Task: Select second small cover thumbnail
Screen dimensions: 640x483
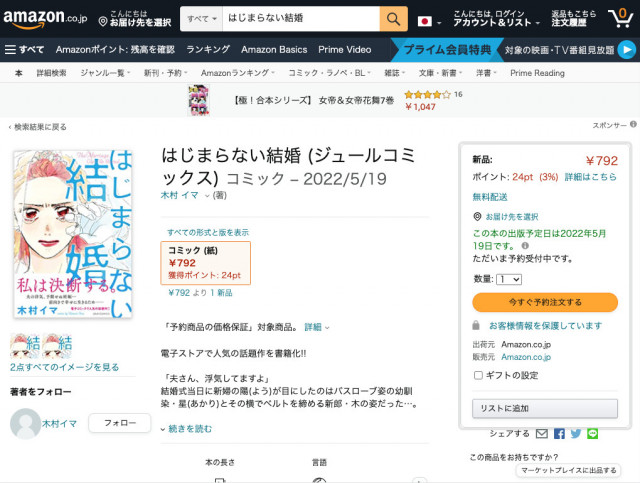Action: click(57, 345)
